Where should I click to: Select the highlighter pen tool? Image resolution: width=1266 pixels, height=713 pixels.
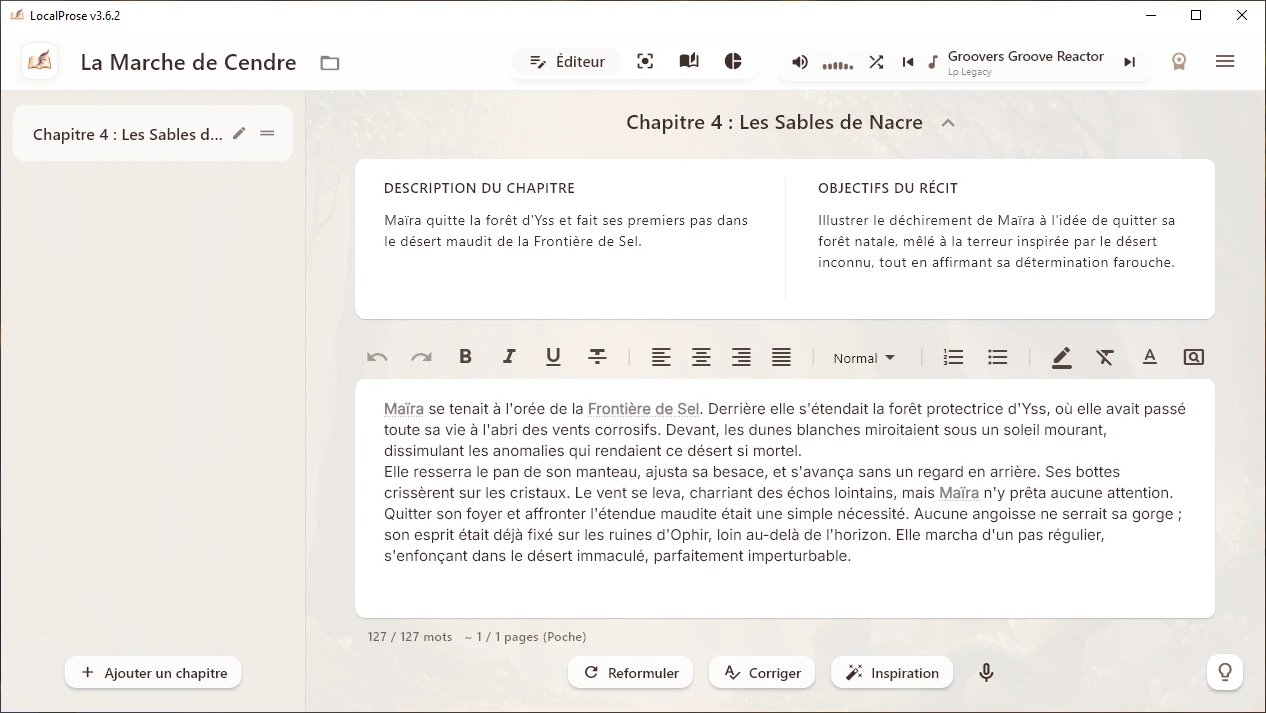(x=1062, y=357)
